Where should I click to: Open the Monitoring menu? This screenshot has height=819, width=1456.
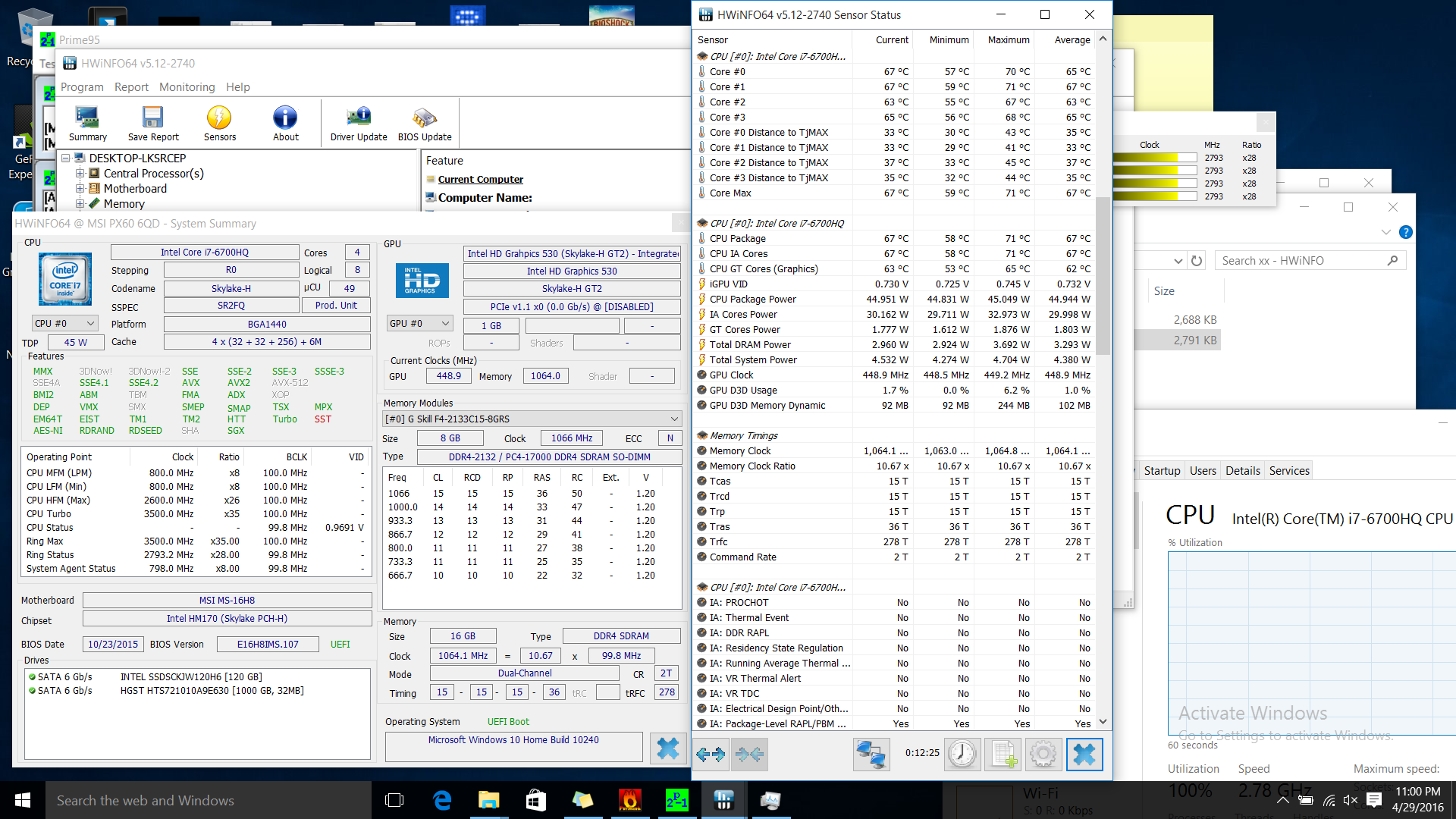pos(187,87)
